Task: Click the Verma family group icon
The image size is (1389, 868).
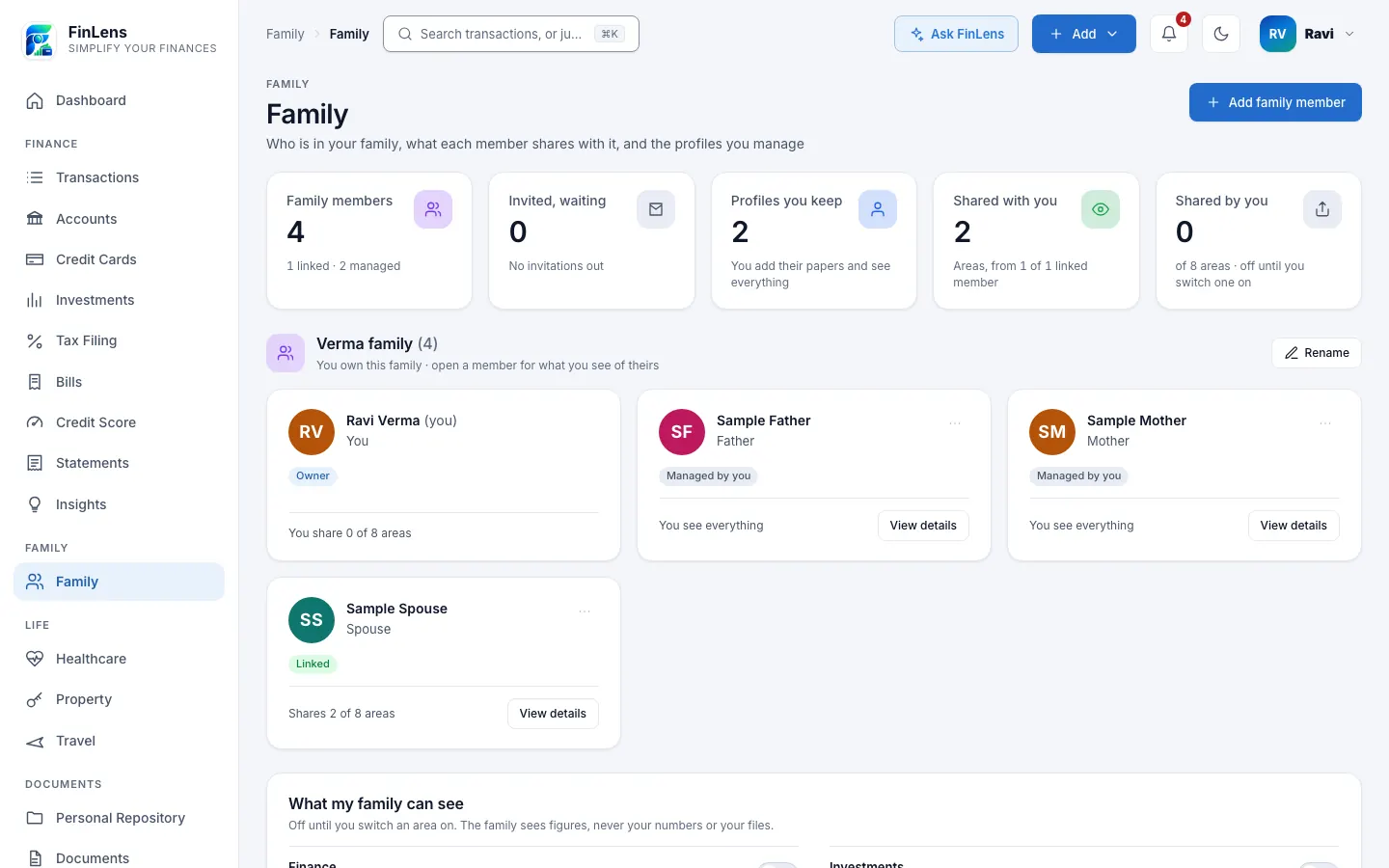Action: coord(286,353)
